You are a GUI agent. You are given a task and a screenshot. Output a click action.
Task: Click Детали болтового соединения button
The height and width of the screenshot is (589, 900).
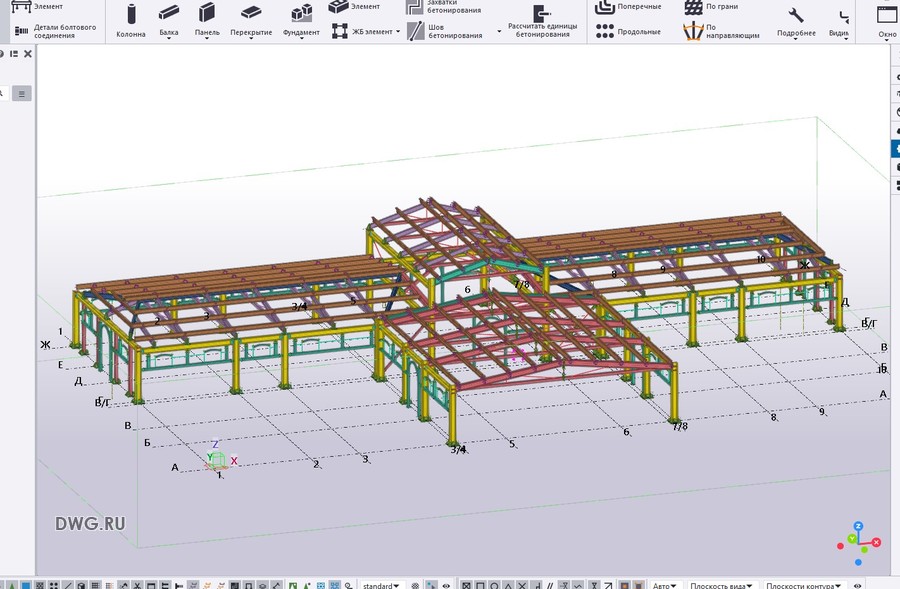coord(22,31)
